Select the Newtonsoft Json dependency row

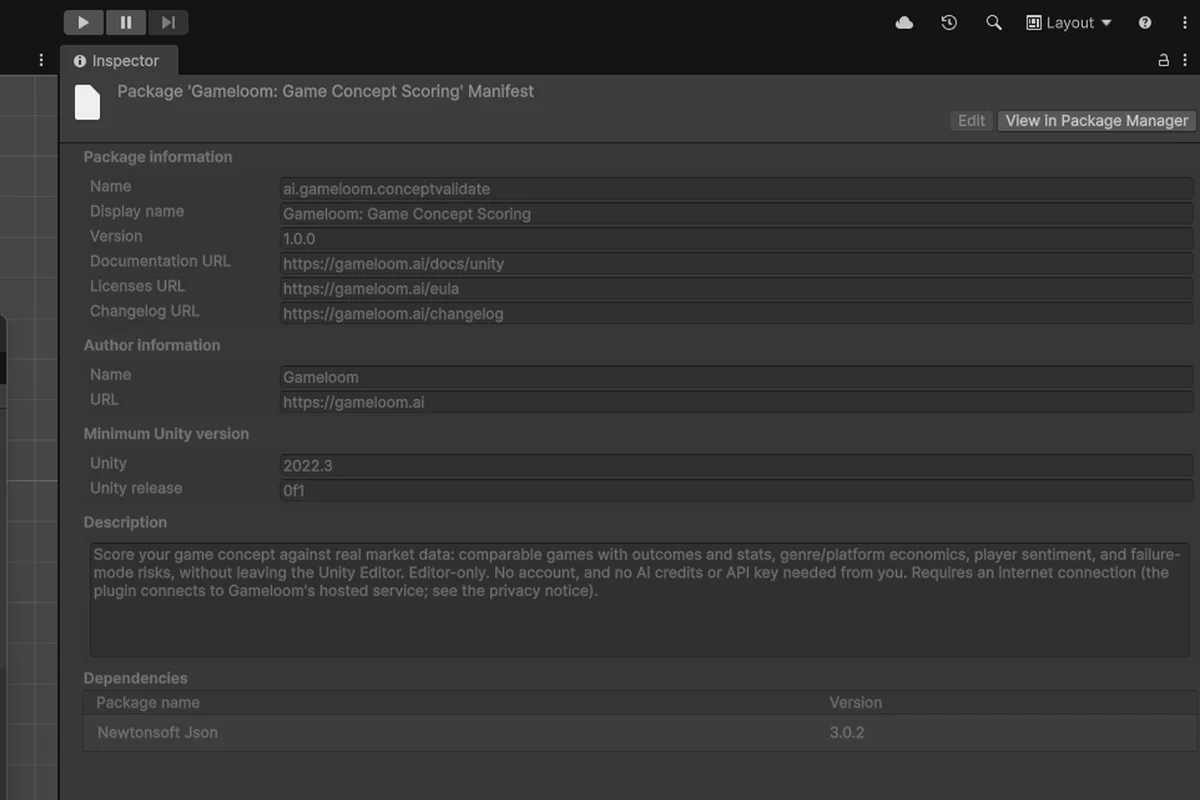[639, 733]
